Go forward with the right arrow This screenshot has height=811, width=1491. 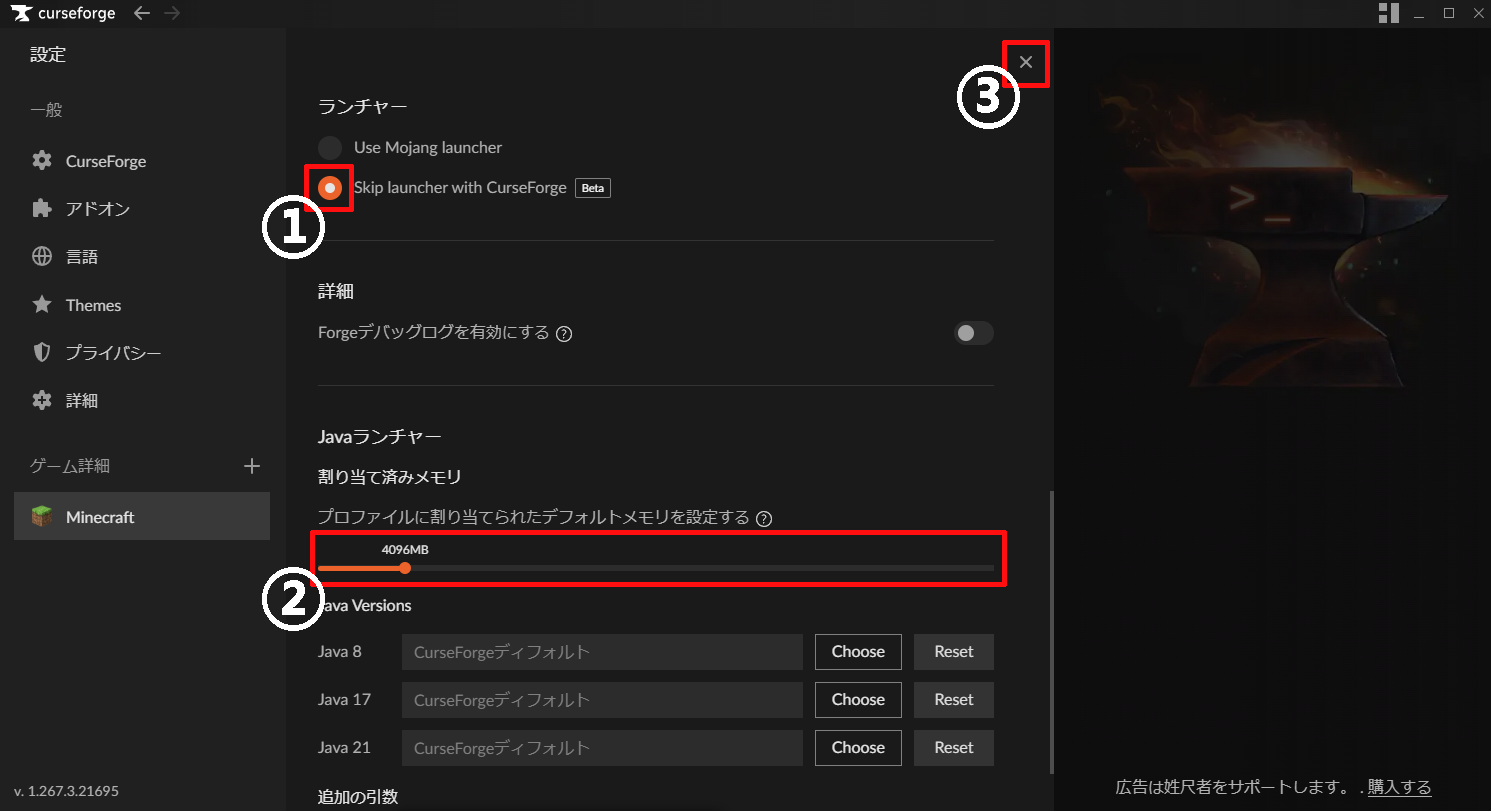(x=172, y=14)
